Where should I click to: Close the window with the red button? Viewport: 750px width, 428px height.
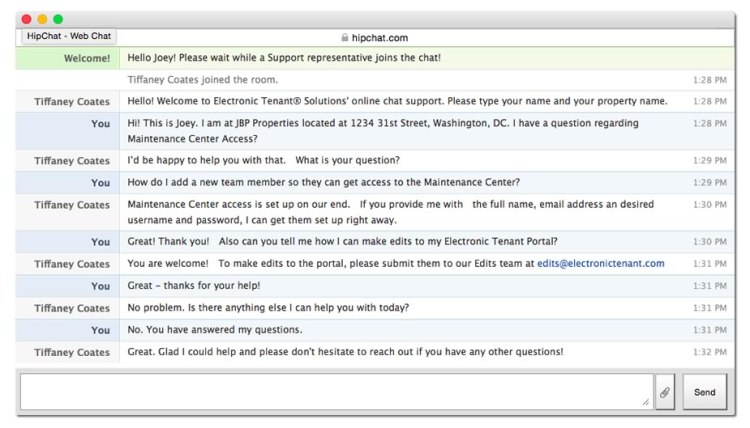(26, 19)
